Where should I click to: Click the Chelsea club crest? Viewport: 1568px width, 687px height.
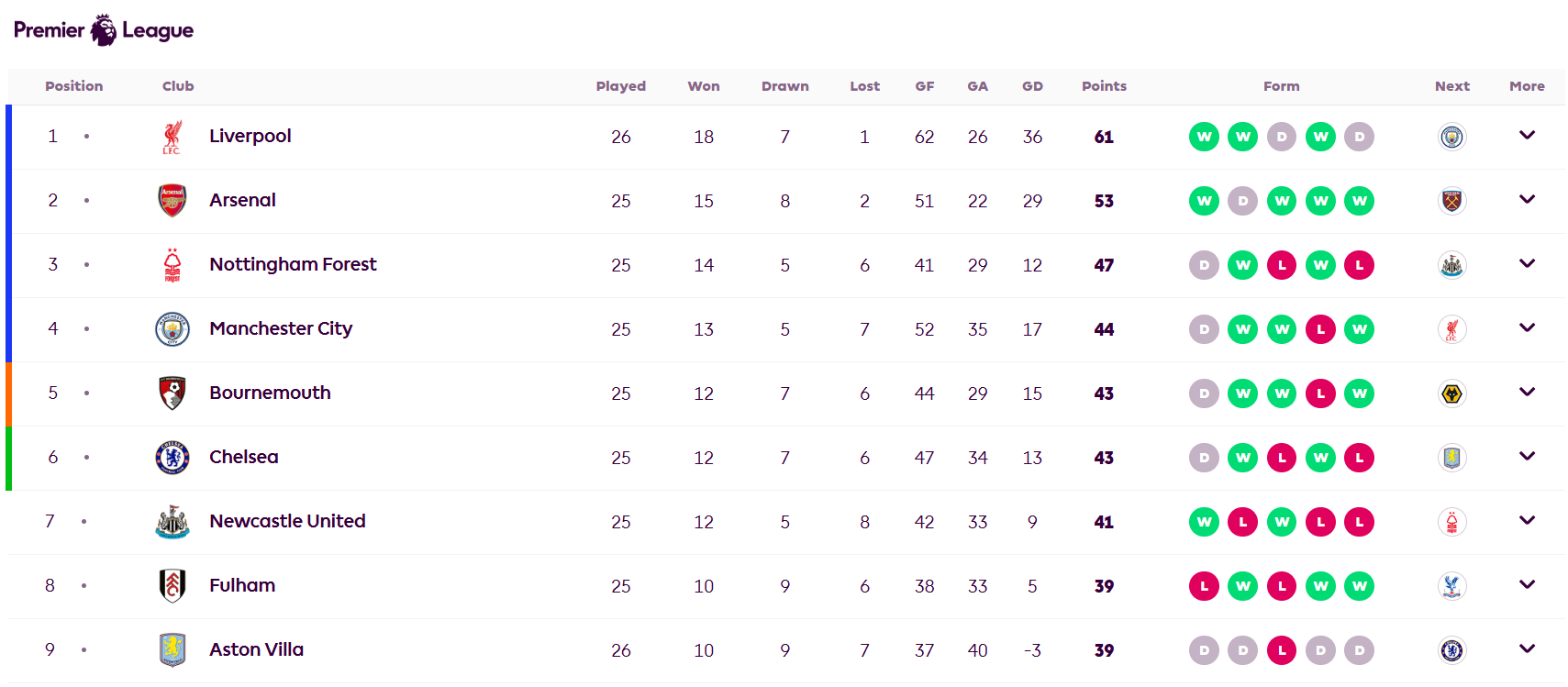pos(172,458)
